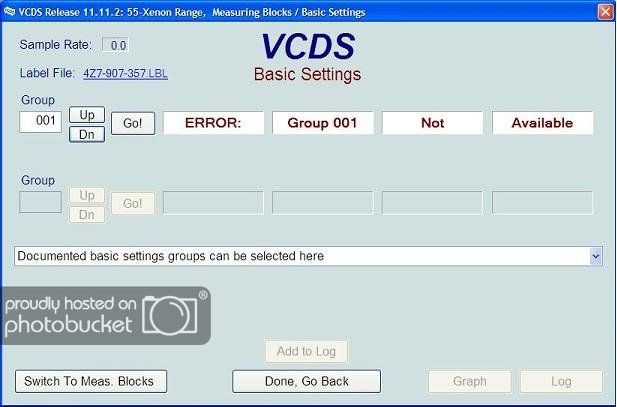Click the second, empty Group number field
Image resolution: width=617 pixels, height=407 pixels.
[x=41, y=202]
